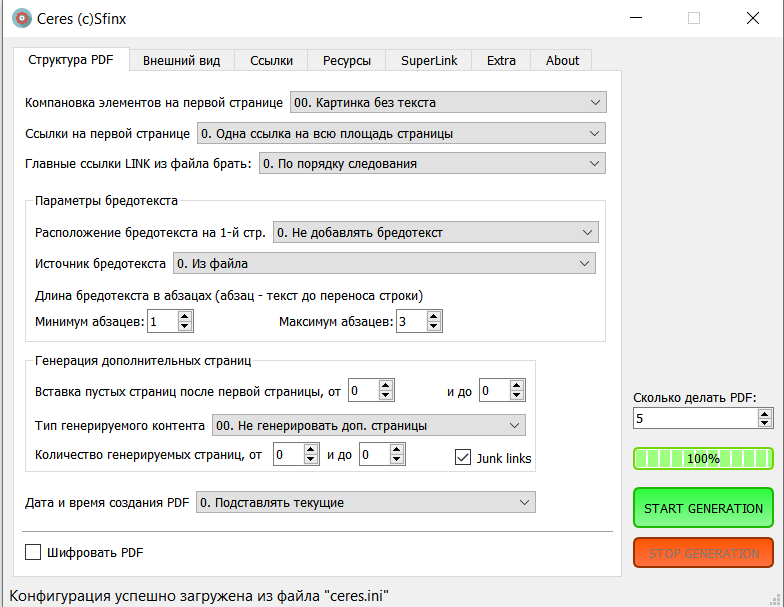The height and width of the screenshot is (607, 784).
Task: Increase empty pages 'от' value with up arrow
Action: [386, 385]
